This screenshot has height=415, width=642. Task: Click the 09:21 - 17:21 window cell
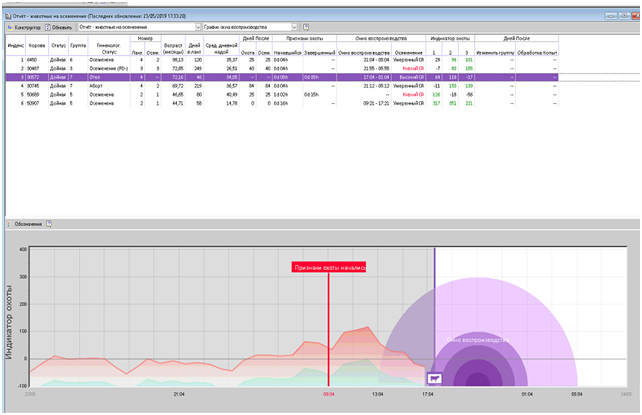coord(364,104)
